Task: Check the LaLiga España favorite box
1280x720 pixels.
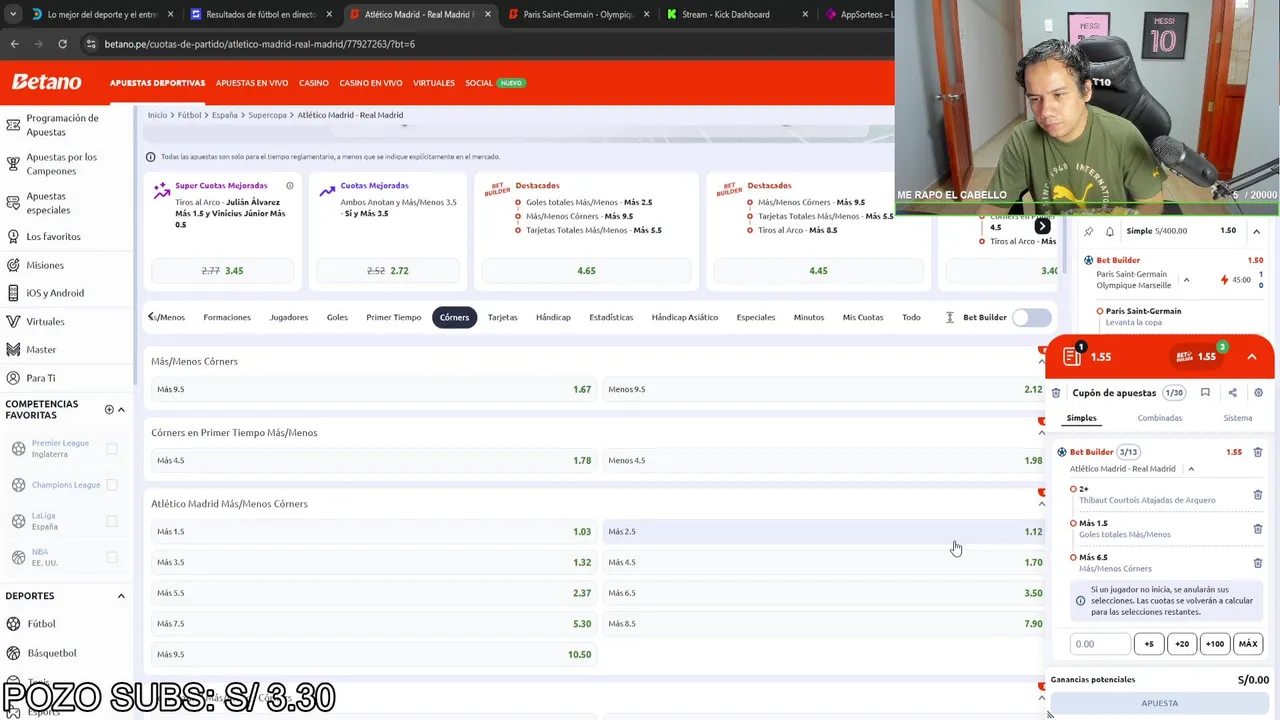Action: click(x=112, y=521)
